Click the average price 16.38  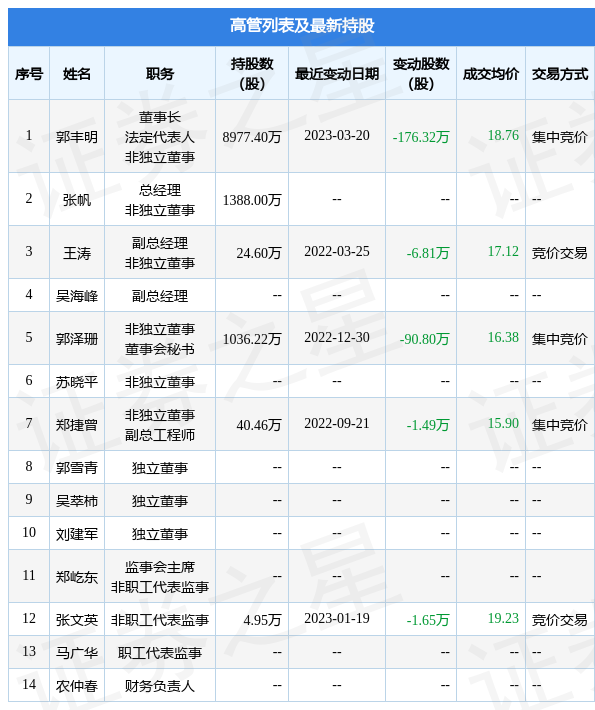click(x=503, y=337)
